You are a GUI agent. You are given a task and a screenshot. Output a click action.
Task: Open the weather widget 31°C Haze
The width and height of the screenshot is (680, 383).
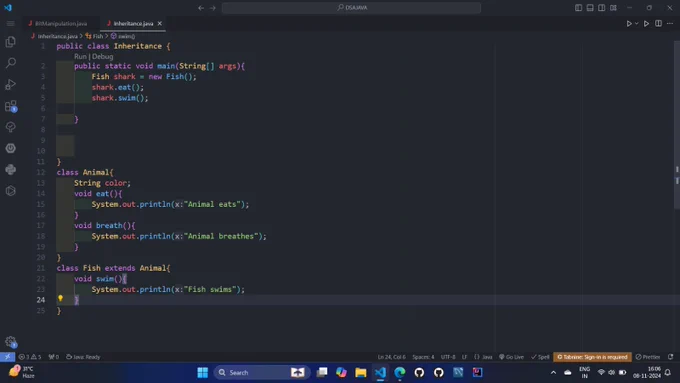22,372
